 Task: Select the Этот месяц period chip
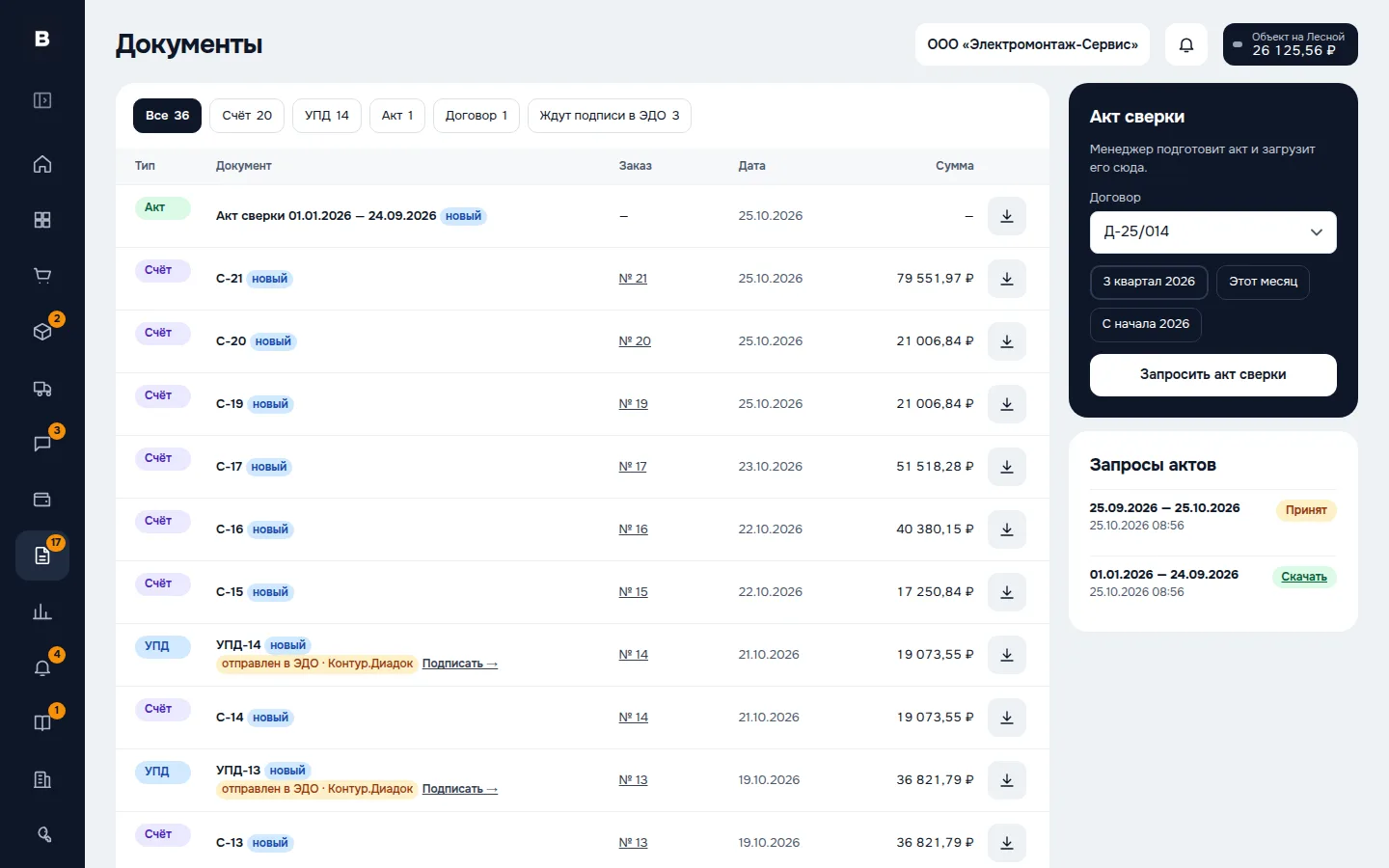pyautogui.click(x=1263, y=282)
